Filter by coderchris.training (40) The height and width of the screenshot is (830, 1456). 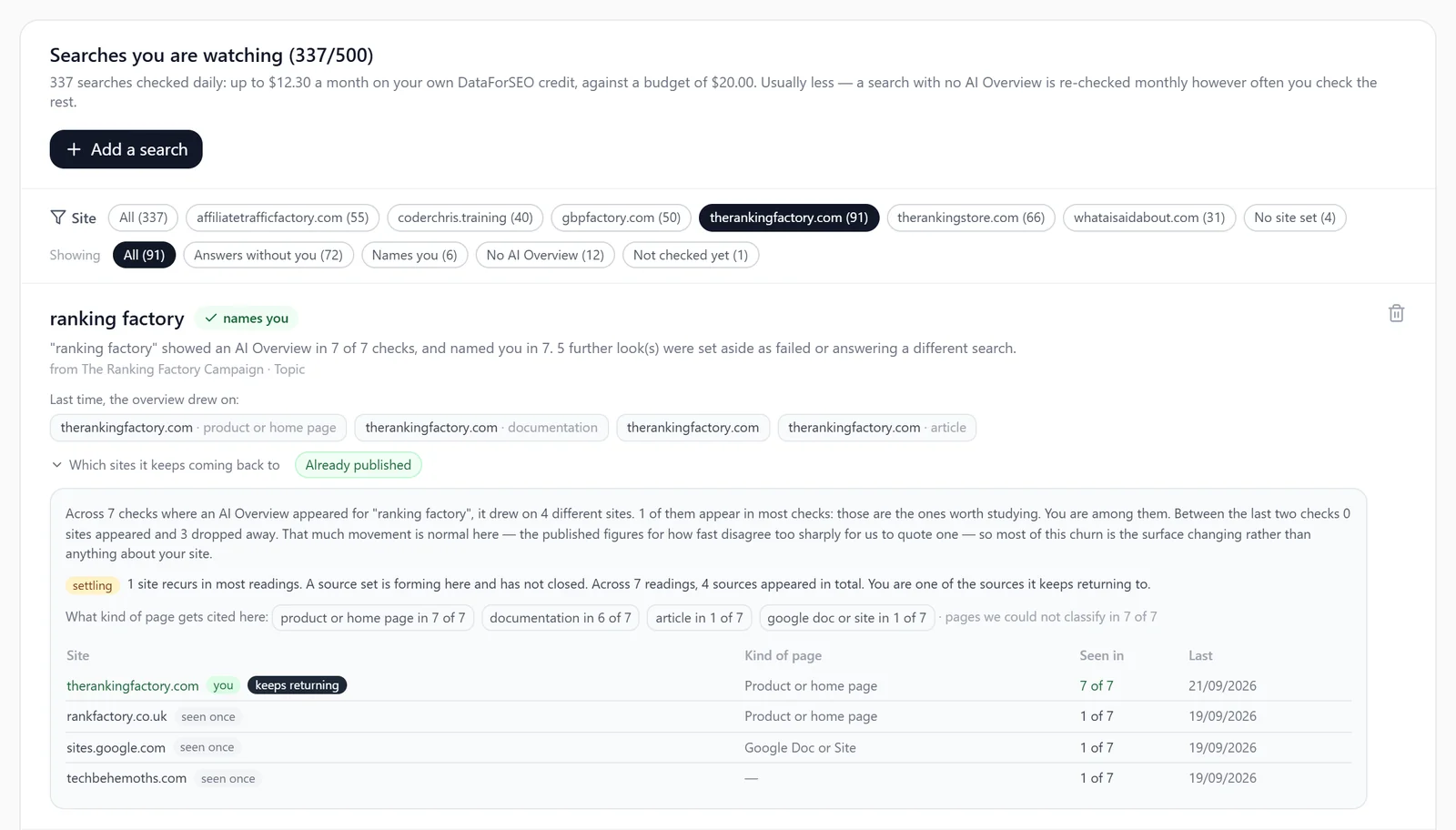pos(465,218)
